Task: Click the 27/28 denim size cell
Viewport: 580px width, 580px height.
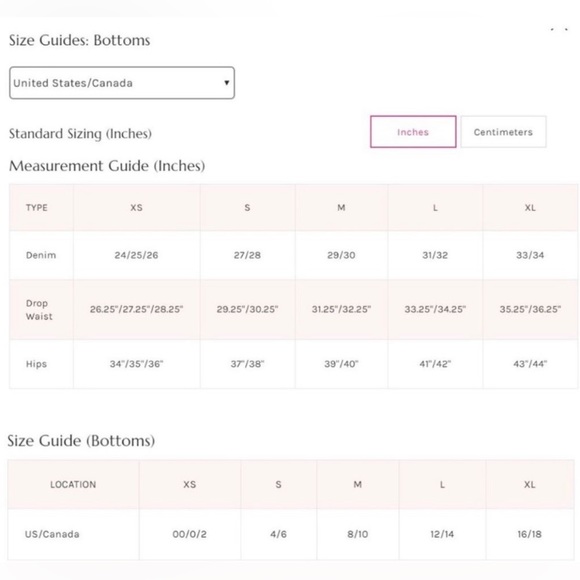Action: coord(247,255)
